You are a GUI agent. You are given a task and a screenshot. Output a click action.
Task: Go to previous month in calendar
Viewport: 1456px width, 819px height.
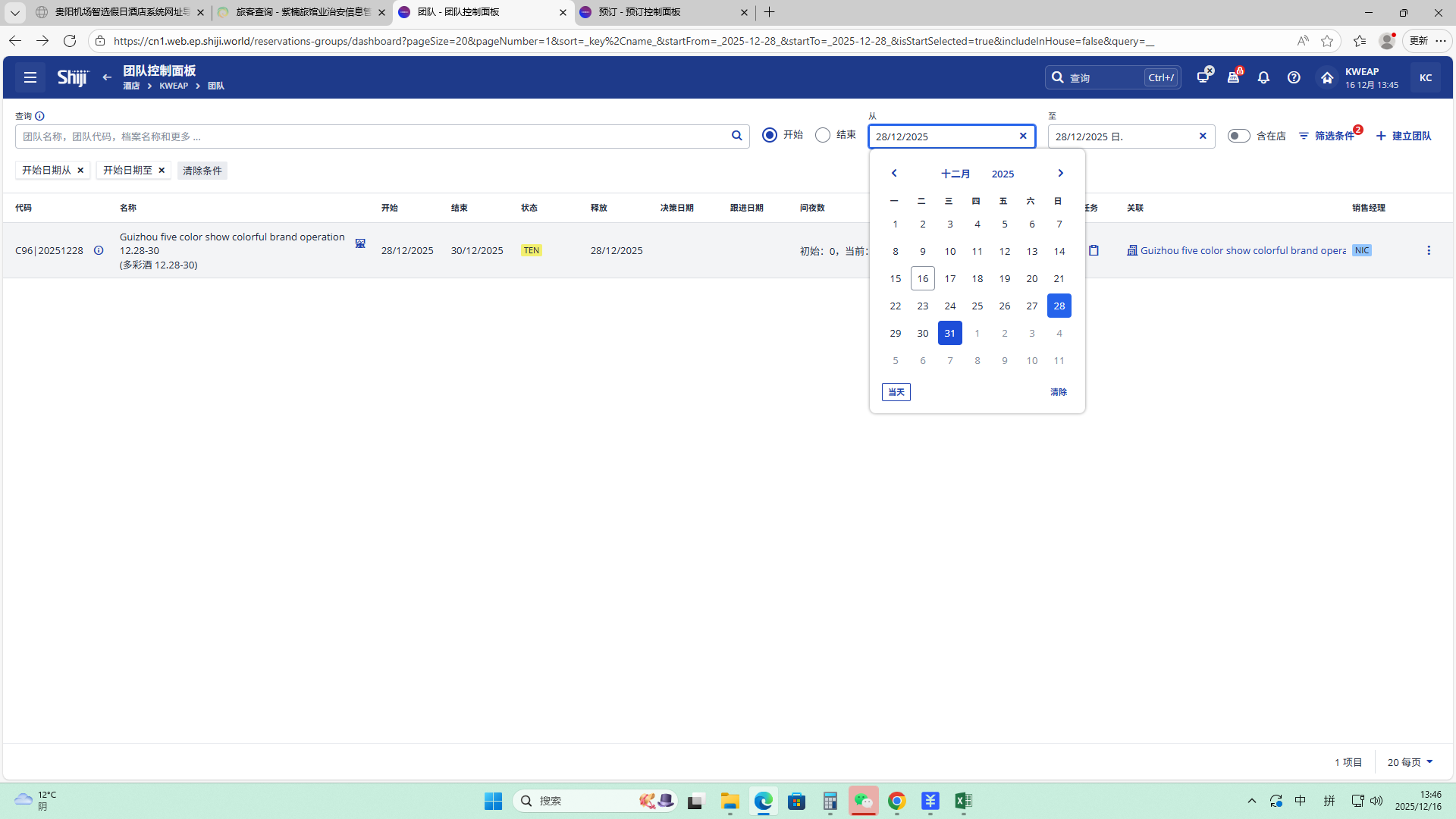894,174
